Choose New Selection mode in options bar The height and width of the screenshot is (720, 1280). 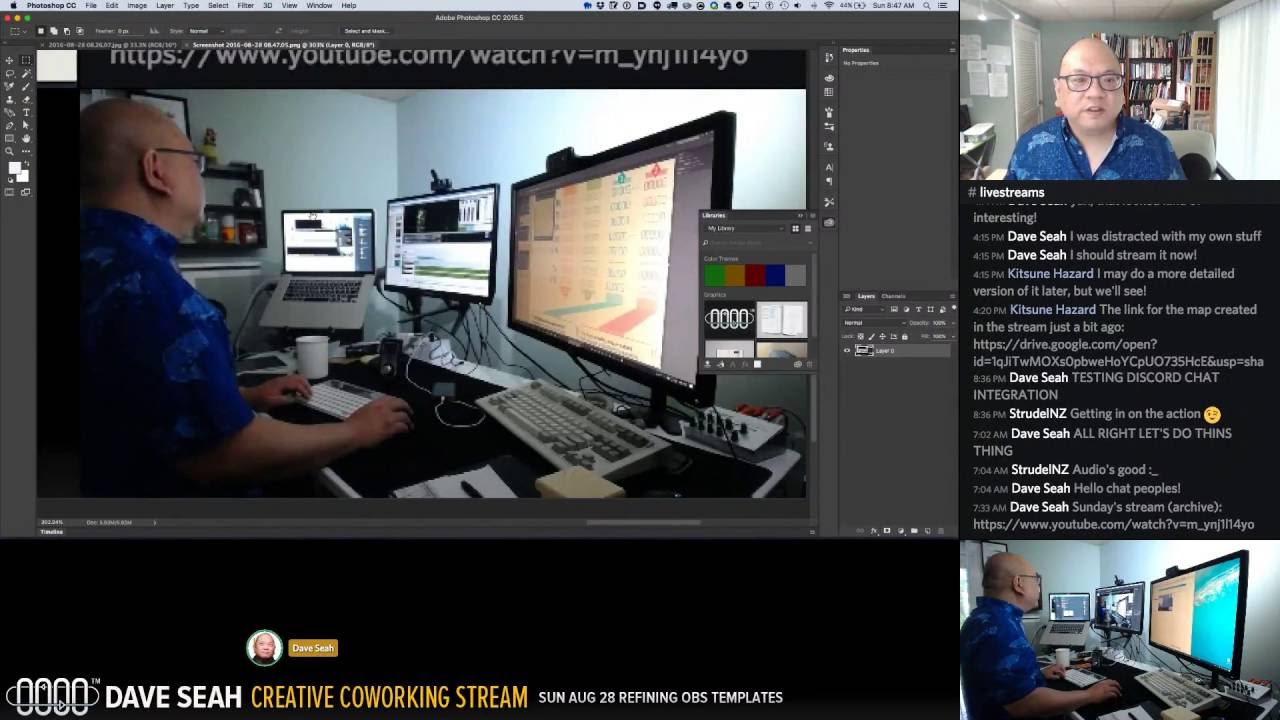(x=41, y=31)
